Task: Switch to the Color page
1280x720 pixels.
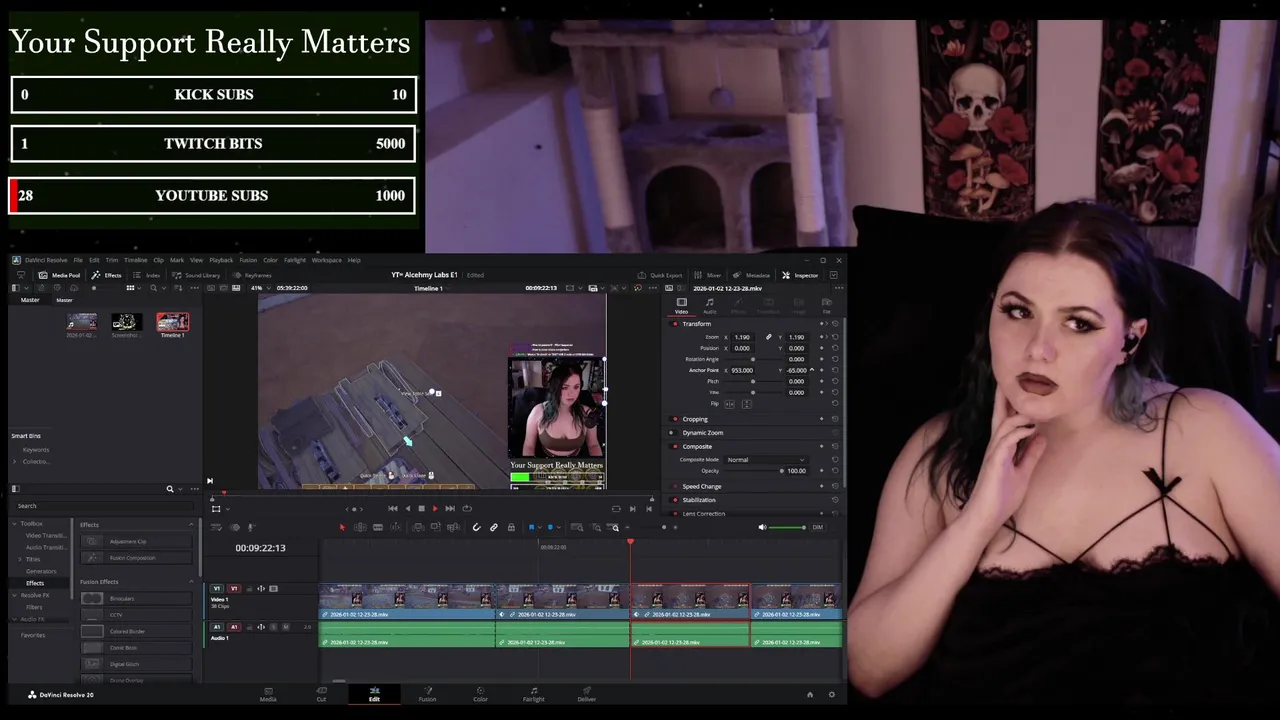Action: pos(480,694)
